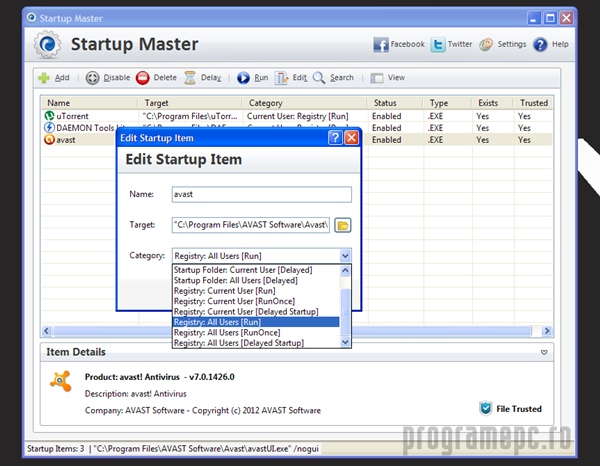Click the Company: AVAST Software line
This screenshot has height=466, width=600.
pyautogui.click(x=203, y=411)
